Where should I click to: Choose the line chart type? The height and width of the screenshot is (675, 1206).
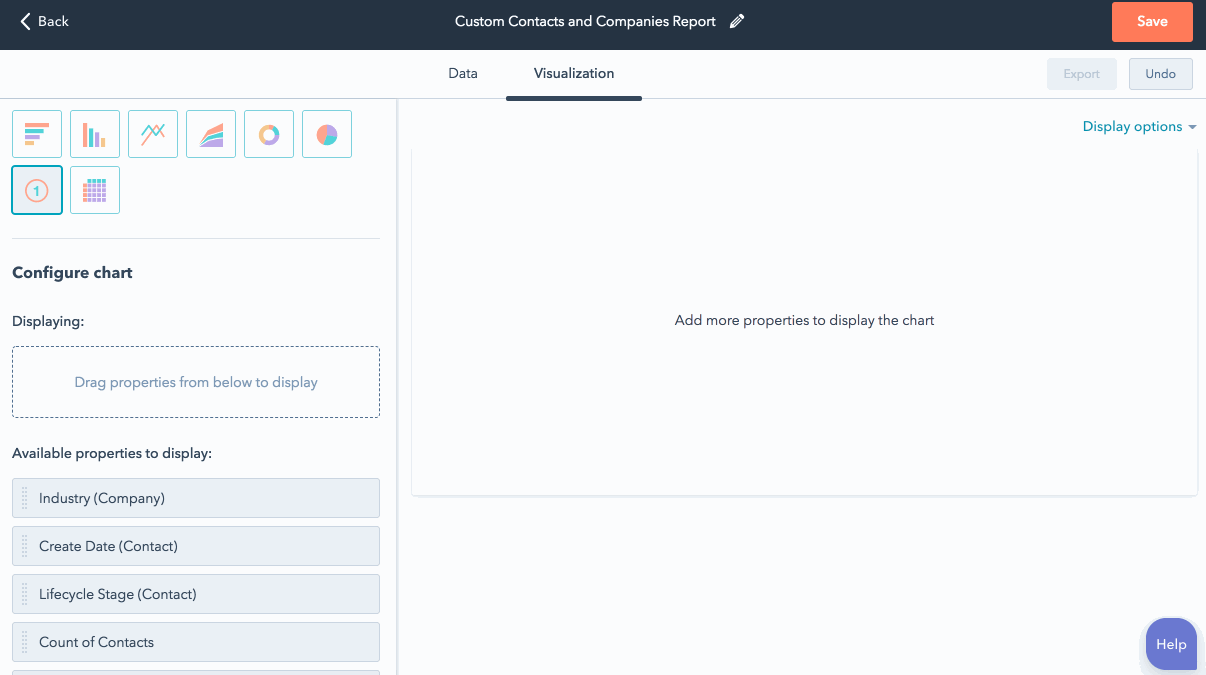tap(153, 134)
